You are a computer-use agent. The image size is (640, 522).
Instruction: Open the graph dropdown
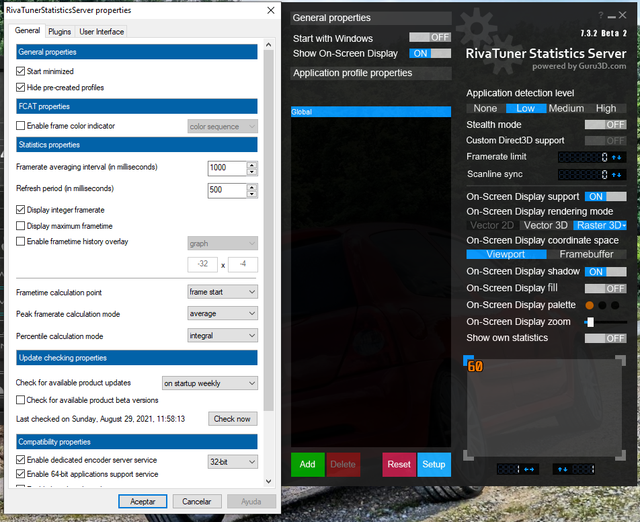pyautogui.click(x=222, y=244)
